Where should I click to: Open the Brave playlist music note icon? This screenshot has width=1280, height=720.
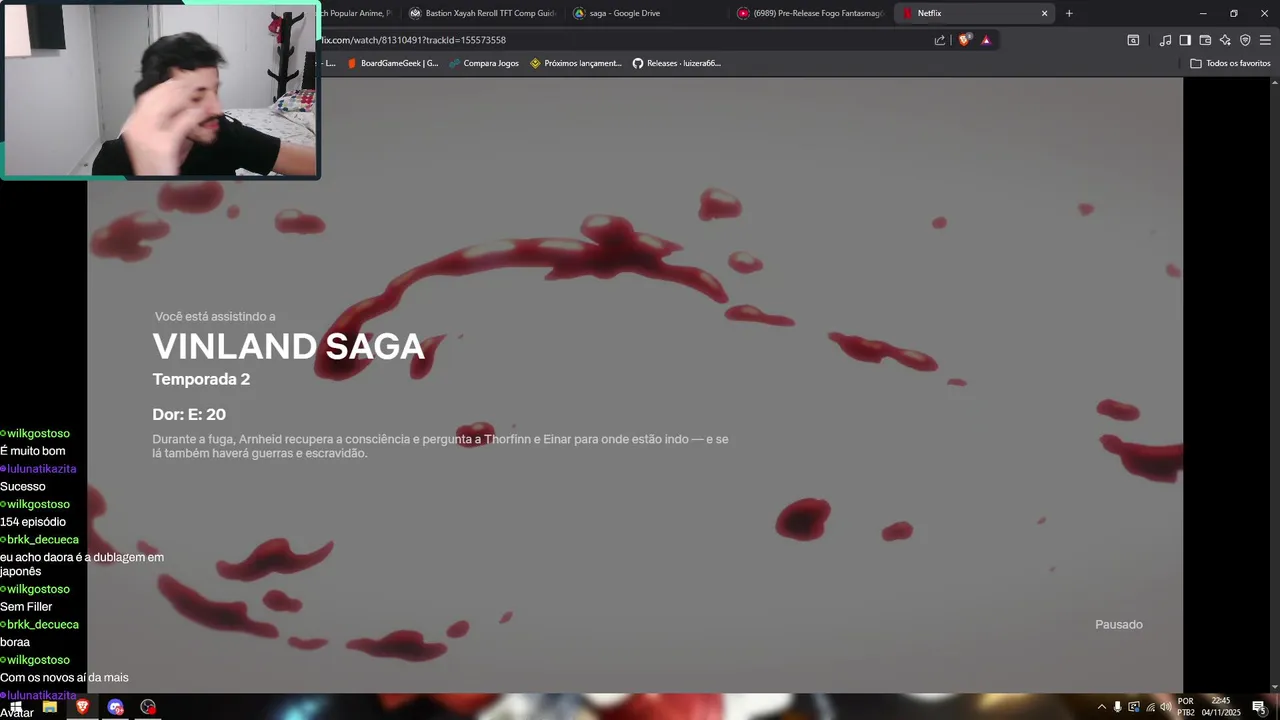[1165, 40]
